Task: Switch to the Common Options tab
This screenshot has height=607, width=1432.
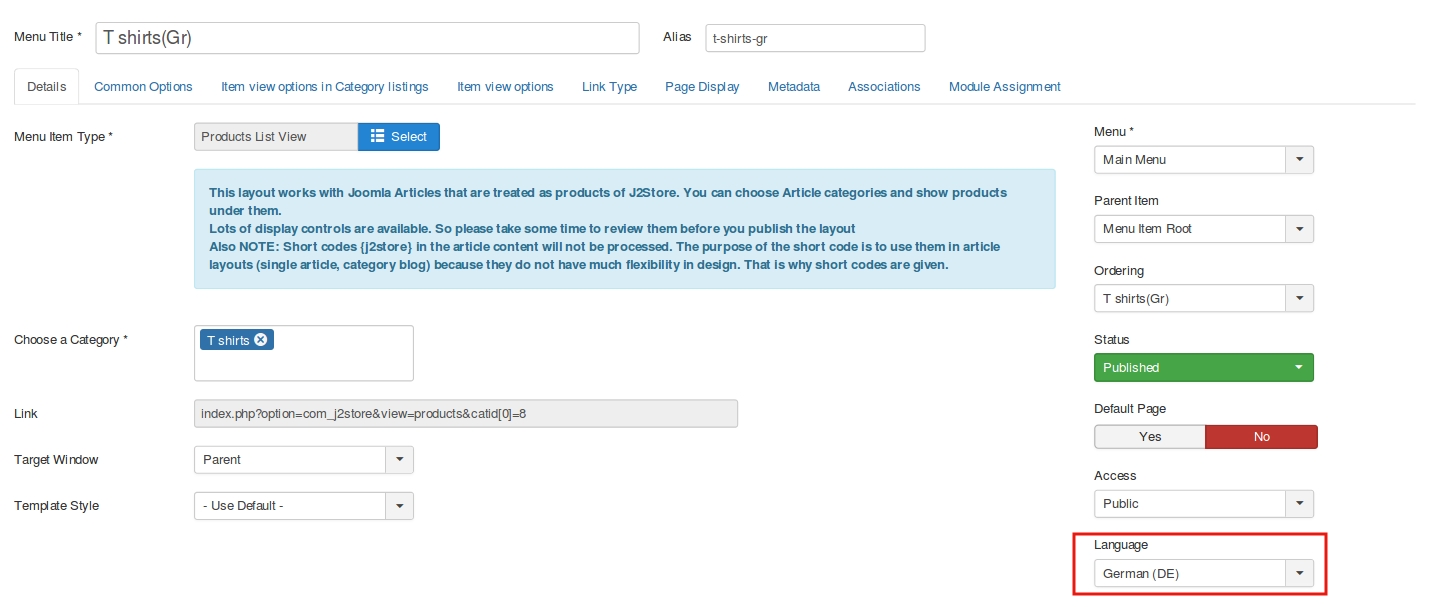Action: [143, 87]
